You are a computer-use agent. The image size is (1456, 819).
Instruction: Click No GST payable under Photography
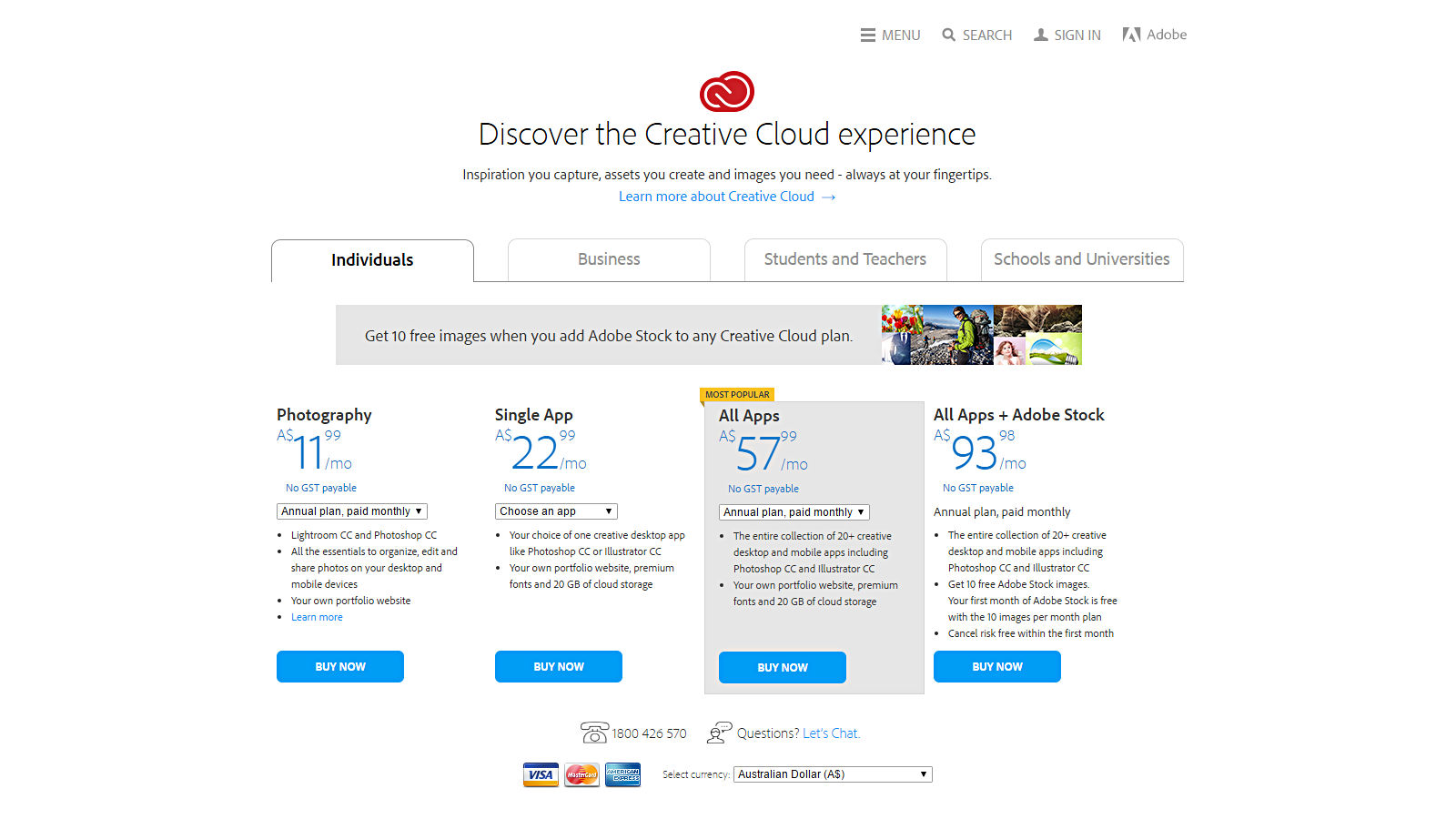[x=321, y=488]
